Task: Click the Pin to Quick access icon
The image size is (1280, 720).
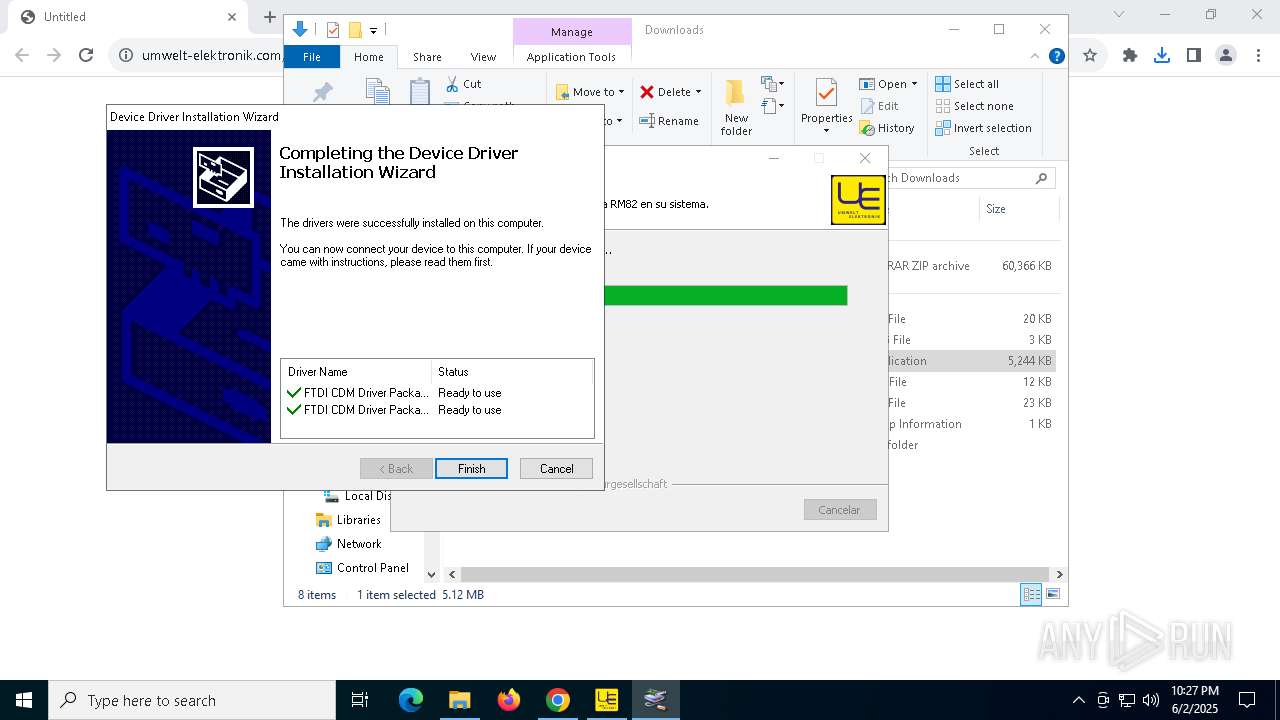Action: point(323,93)
